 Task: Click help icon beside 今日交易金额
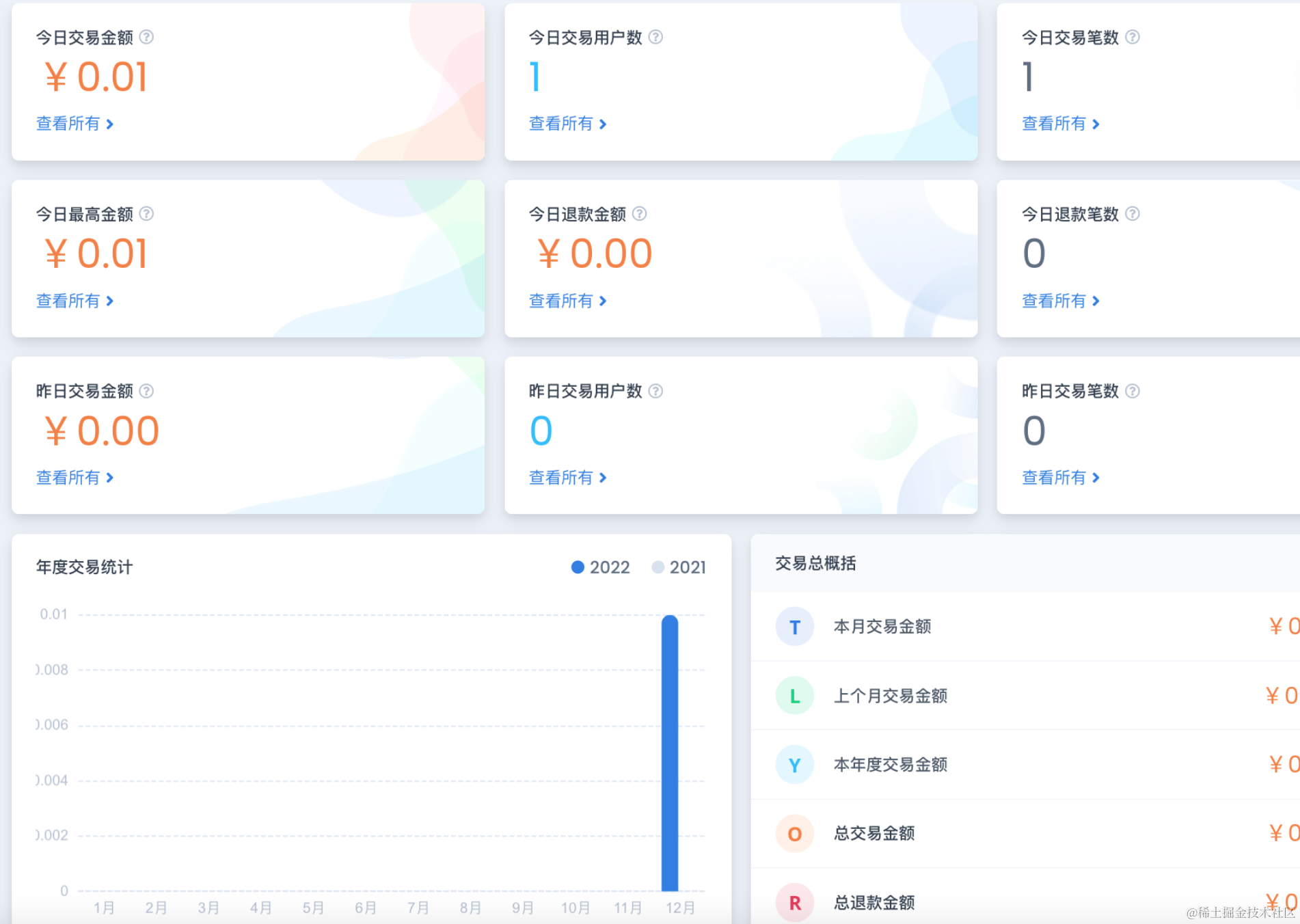click(x=146, y=37)
